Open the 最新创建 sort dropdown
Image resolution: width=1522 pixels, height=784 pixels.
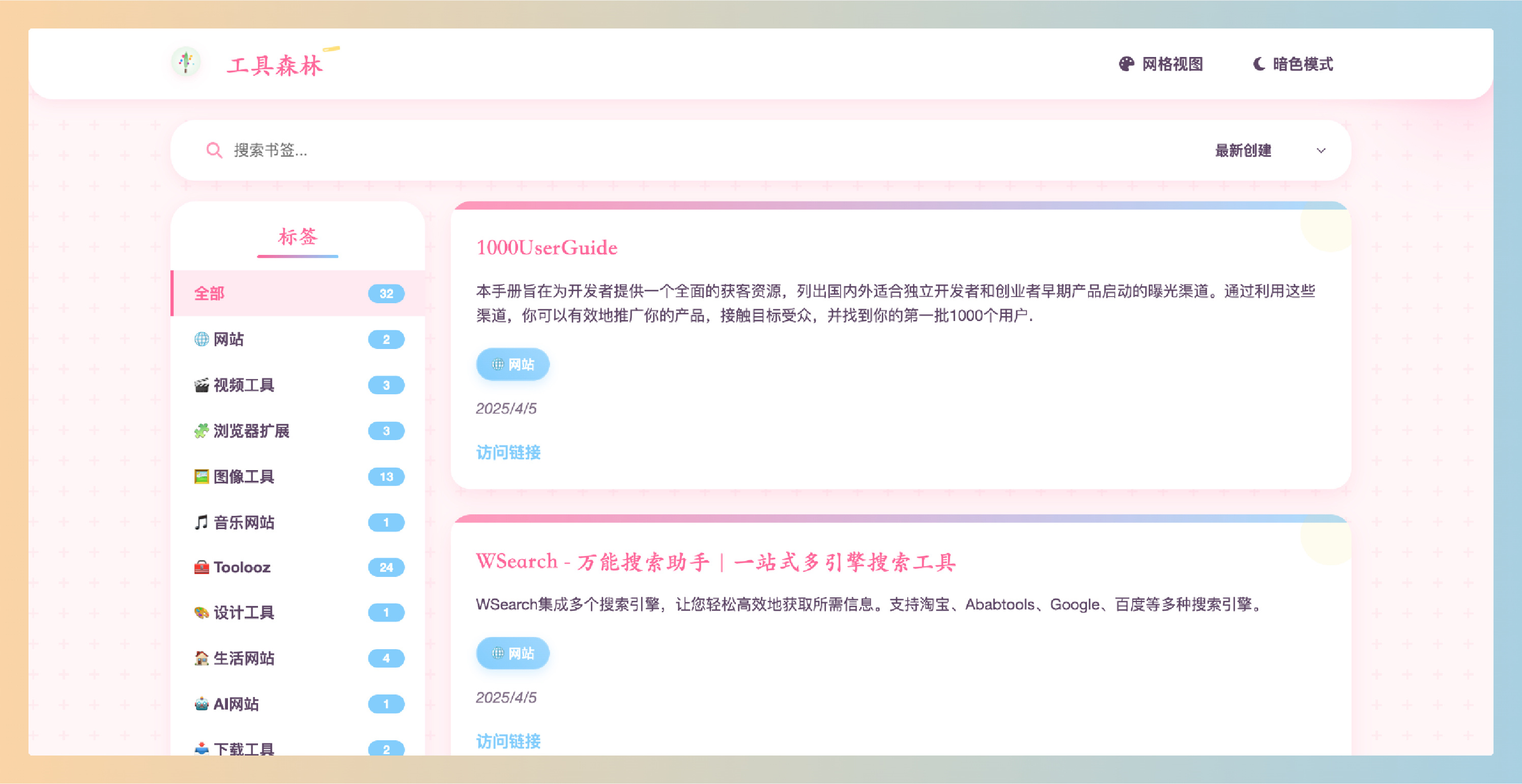point(1243,151)
